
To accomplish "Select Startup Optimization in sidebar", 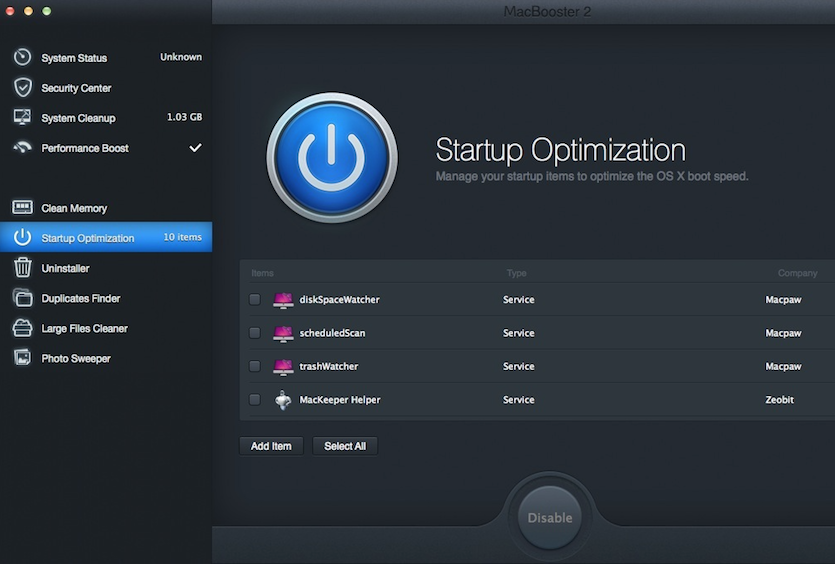I will [x=106, y=237].
